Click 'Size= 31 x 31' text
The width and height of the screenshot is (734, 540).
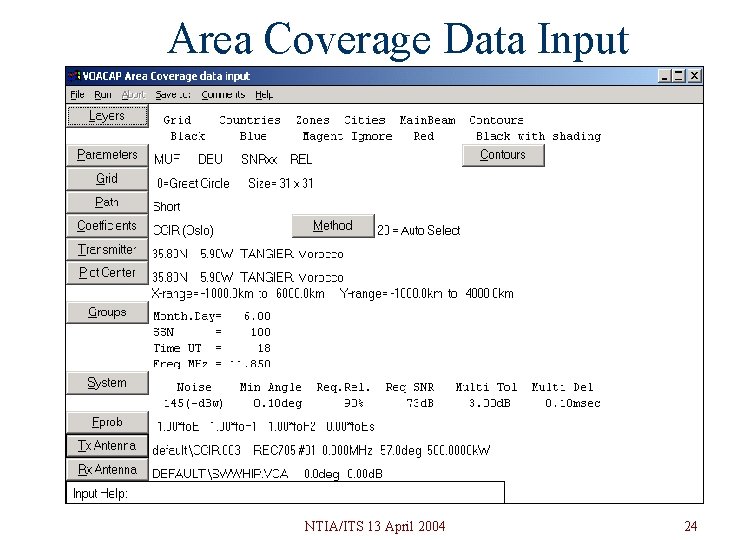pyautogui.click(x=280, y=183)
